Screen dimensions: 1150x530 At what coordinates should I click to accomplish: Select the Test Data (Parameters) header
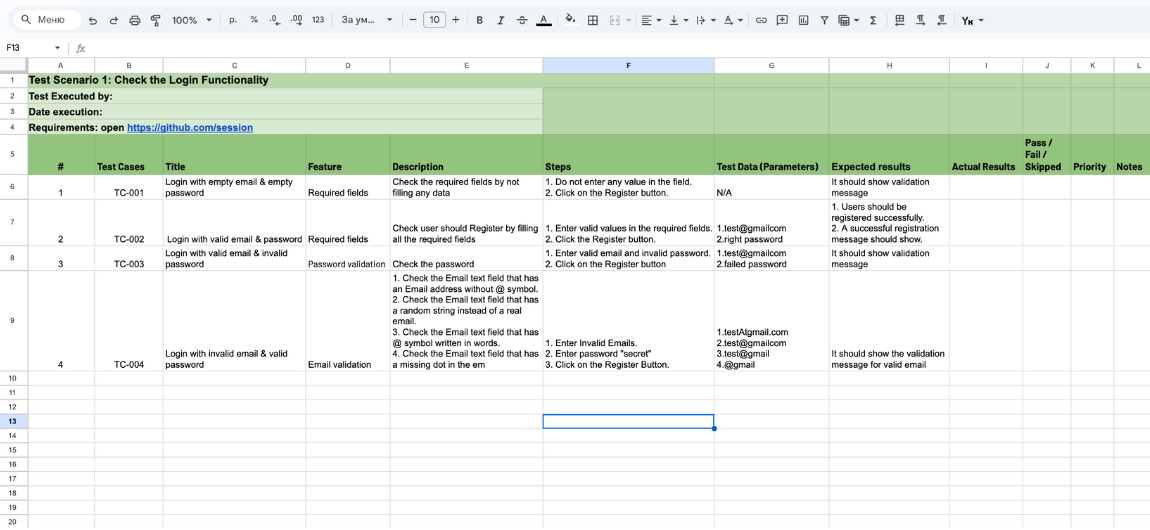pos(772,154)
